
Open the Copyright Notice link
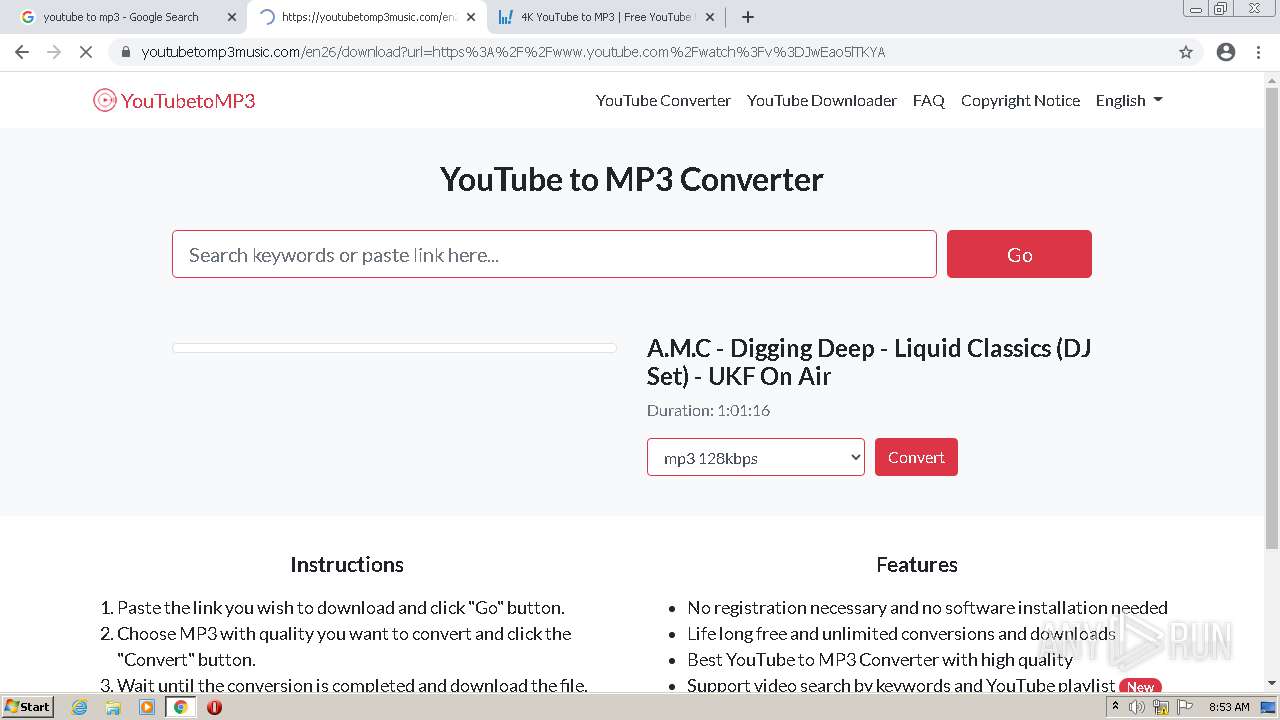(1020, 100)
